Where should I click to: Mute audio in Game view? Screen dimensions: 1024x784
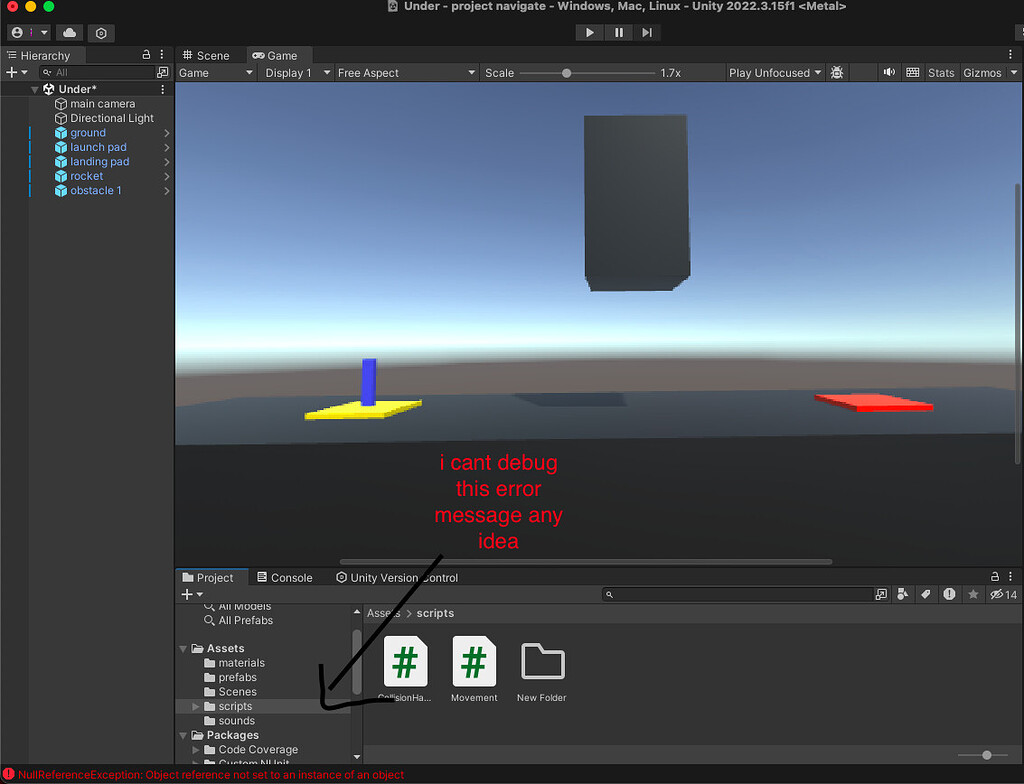click(x=888, y=73)
